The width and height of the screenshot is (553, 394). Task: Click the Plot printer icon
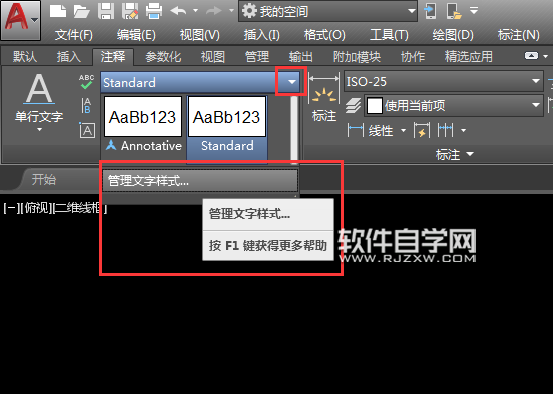[x=154, y=11]
